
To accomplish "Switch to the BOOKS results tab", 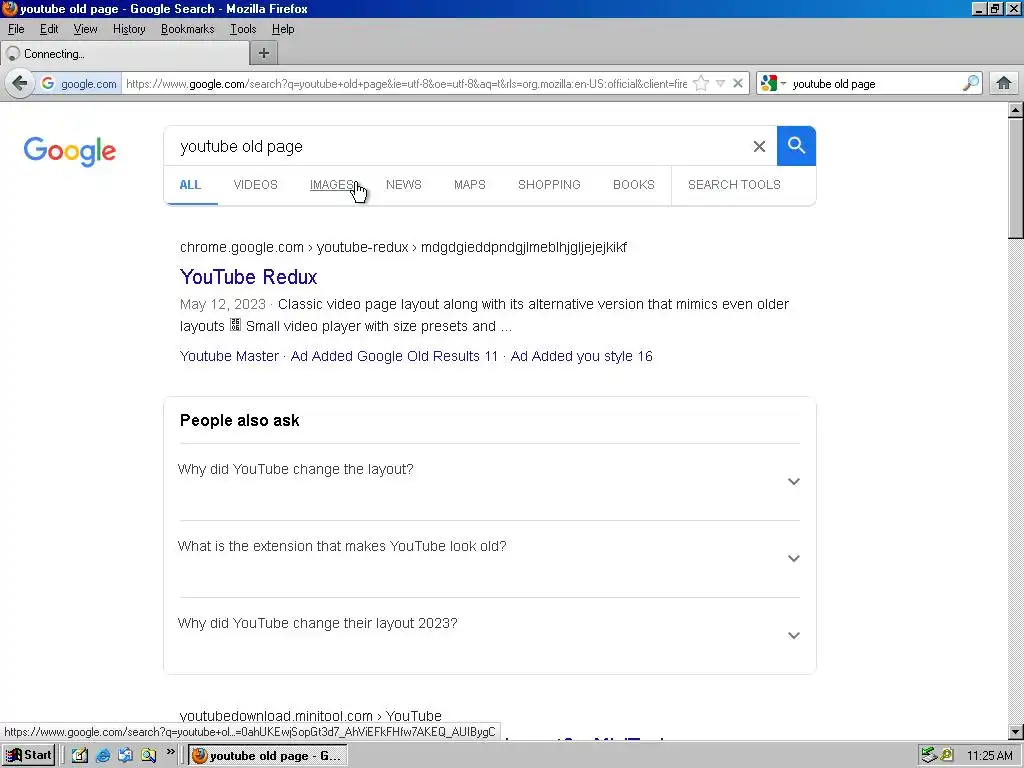I will pyautogui.click(x=633, y=185).
